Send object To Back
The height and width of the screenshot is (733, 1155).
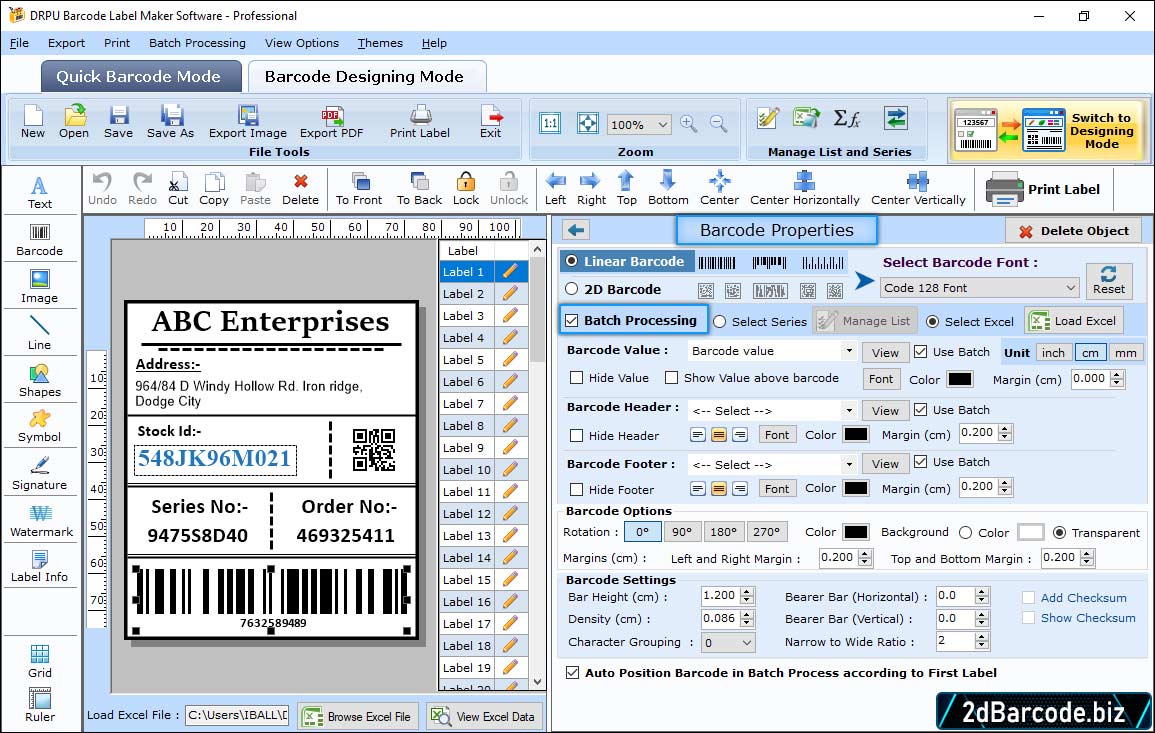click(419, 189)
